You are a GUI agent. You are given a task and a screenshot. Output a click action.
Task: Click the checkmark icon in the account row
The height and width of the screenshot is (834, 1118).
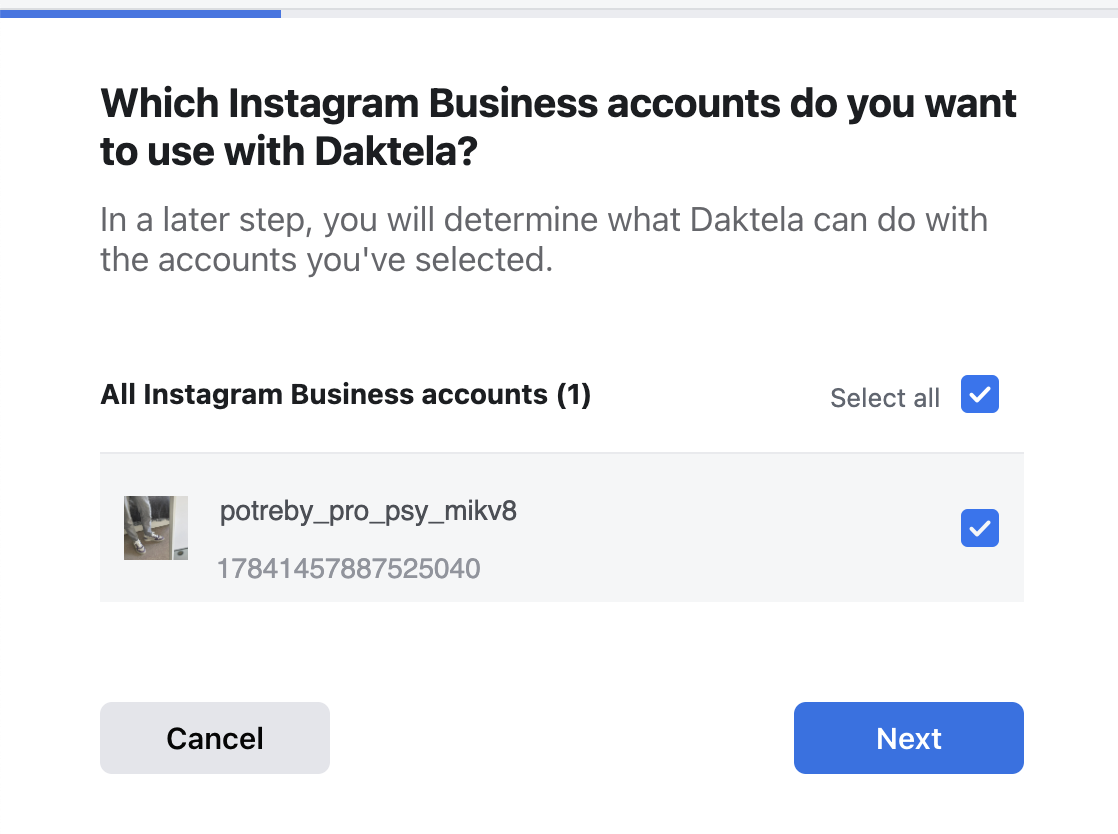point(980,528)
